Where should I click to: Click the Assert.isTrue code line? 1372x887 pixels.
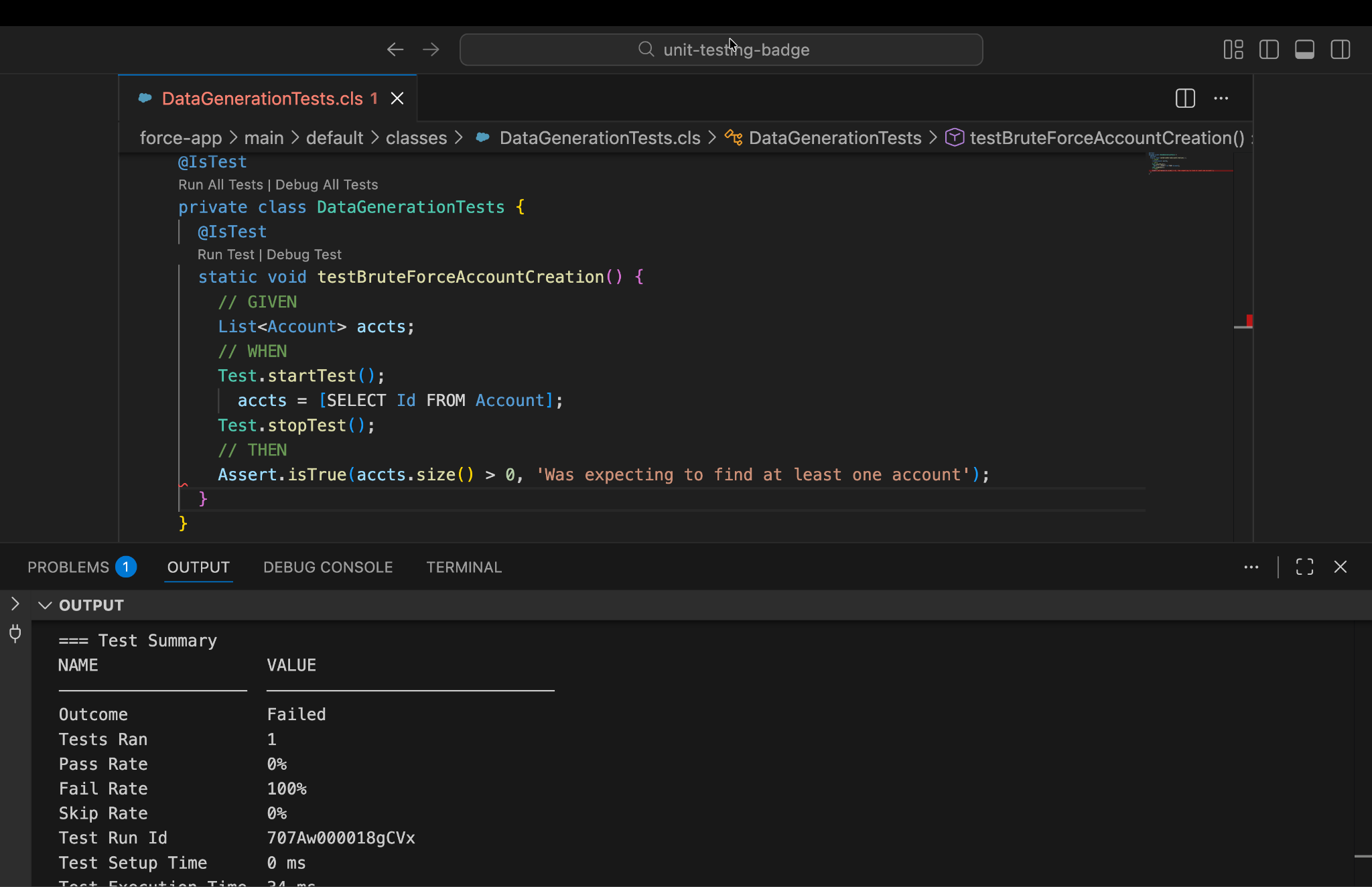point(604,475)
